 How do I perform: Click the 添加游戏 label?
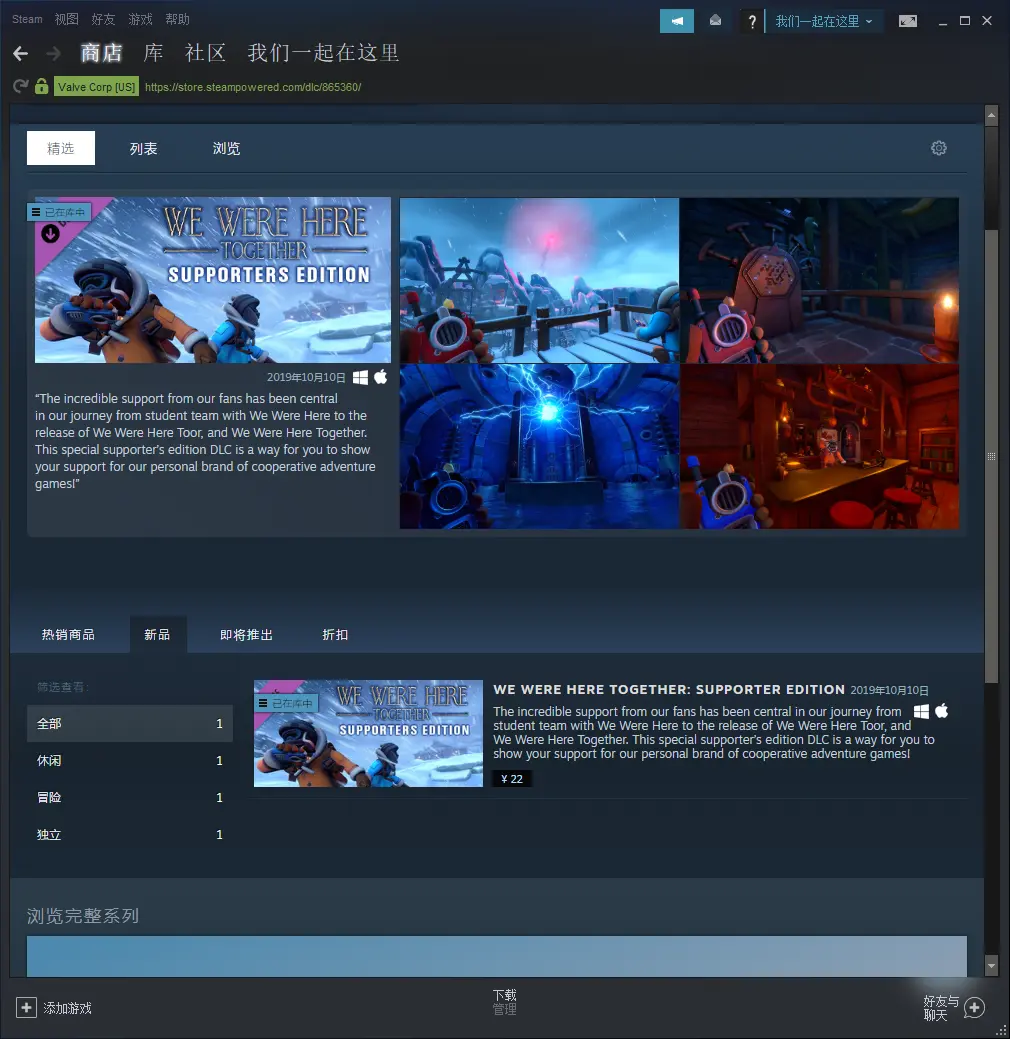[x=68, y=1008]
